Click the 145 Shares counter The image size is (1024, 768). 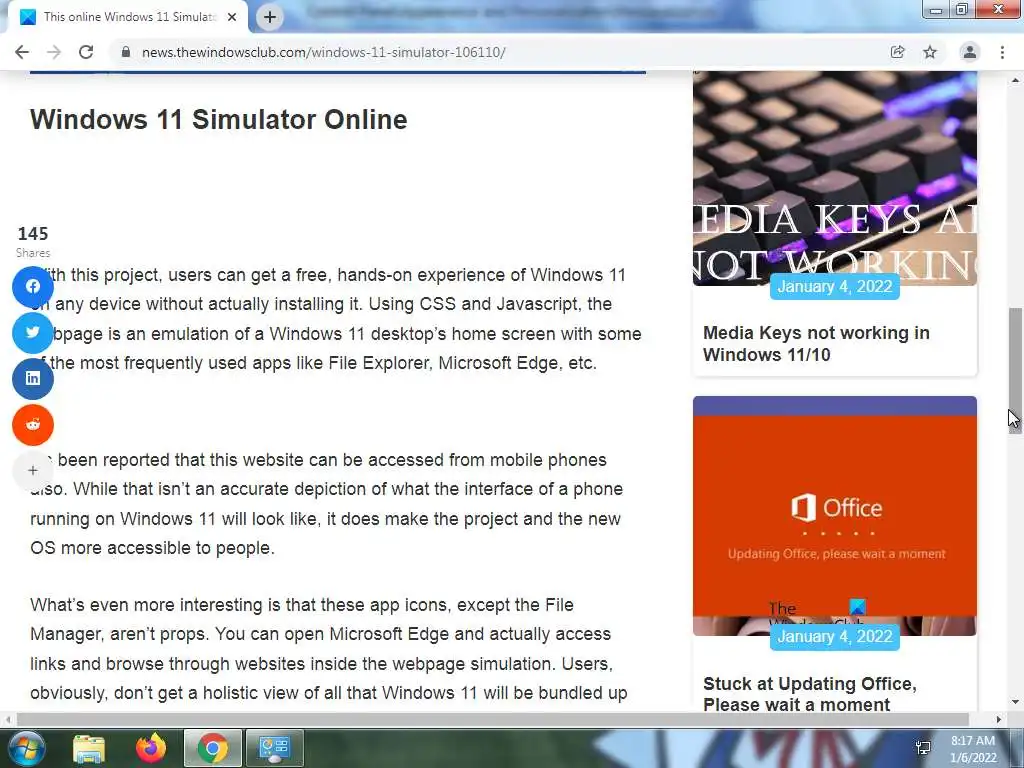(x=33, y=242)
